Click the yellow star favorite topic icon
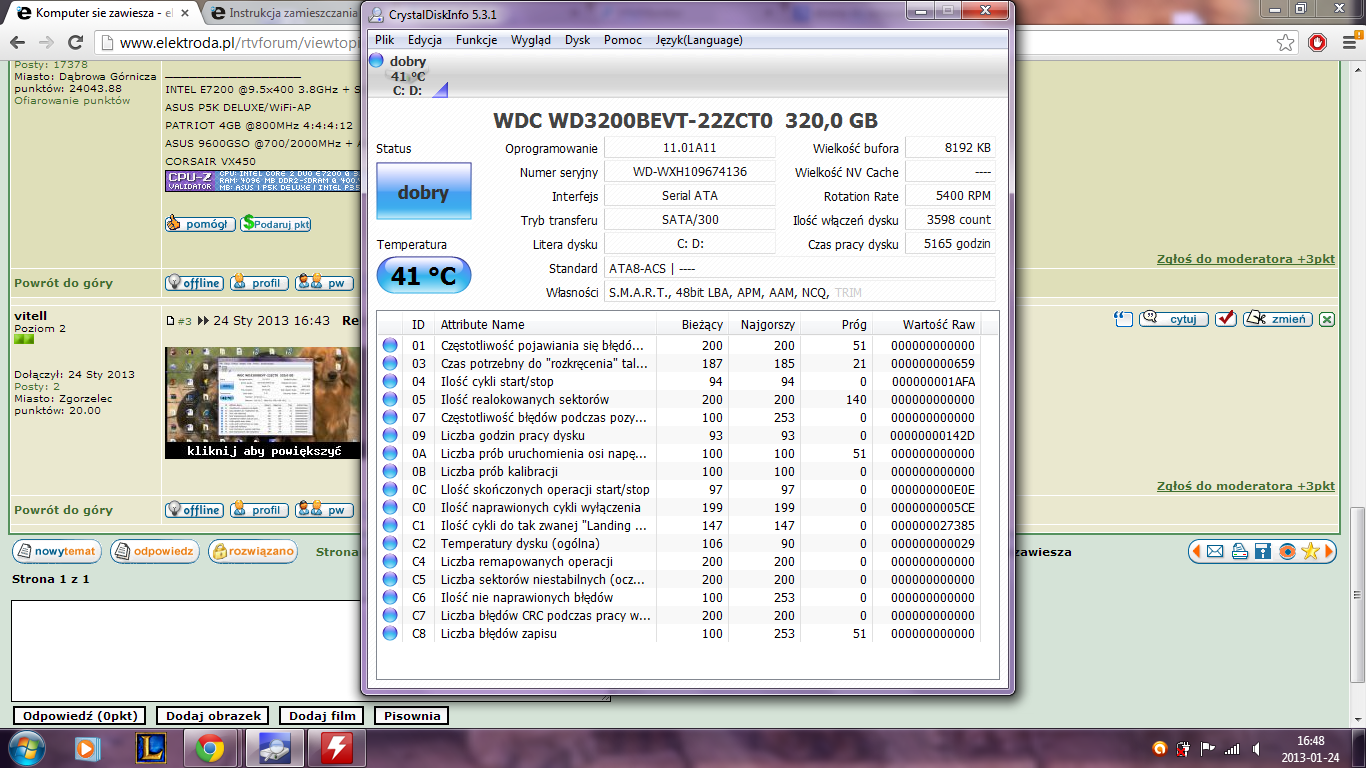 tap(1311, 551)
